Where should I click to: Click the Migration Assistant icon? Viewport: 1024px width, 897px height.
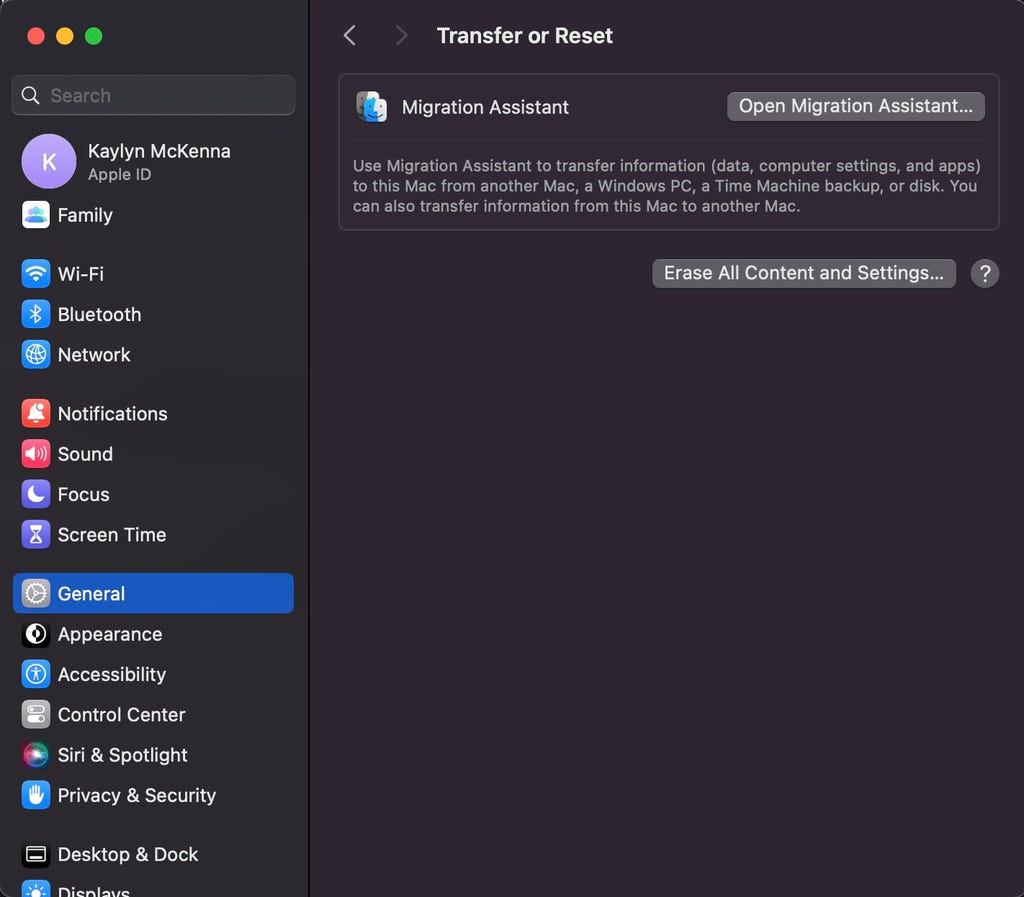point(372,107)
